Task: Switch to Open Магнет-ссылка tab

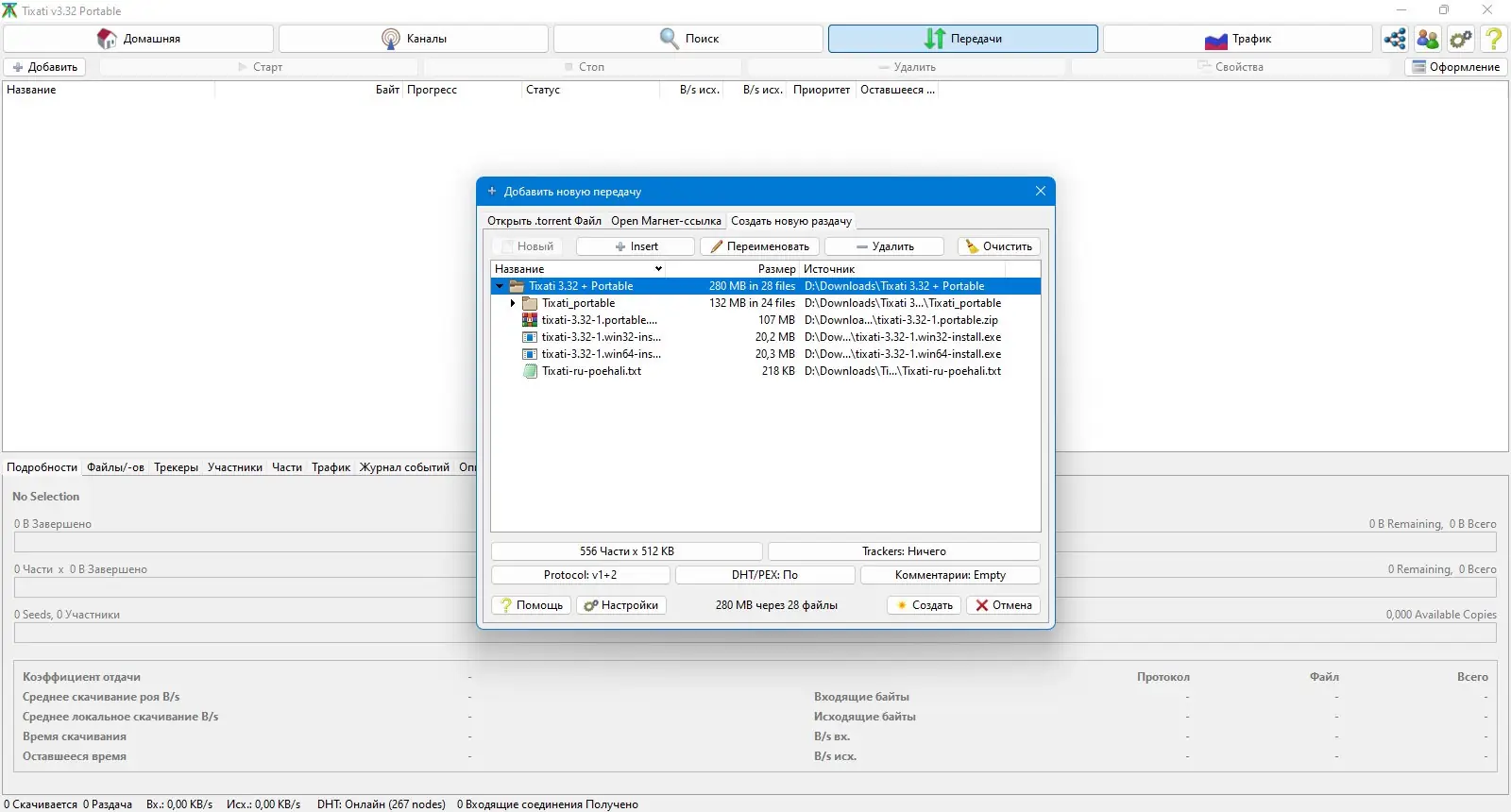Action: [666, 221]
